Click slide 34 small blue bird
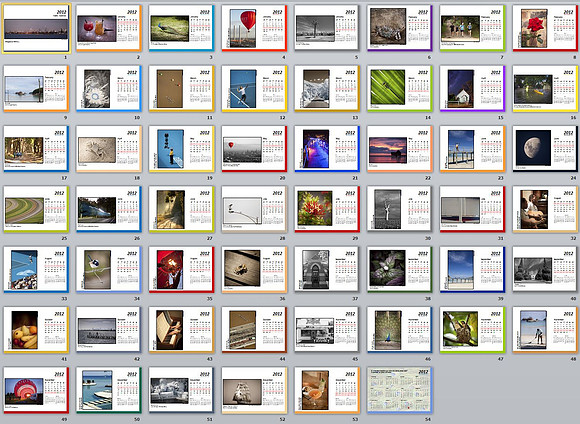580x424 pixels. (x=109, y=270)
